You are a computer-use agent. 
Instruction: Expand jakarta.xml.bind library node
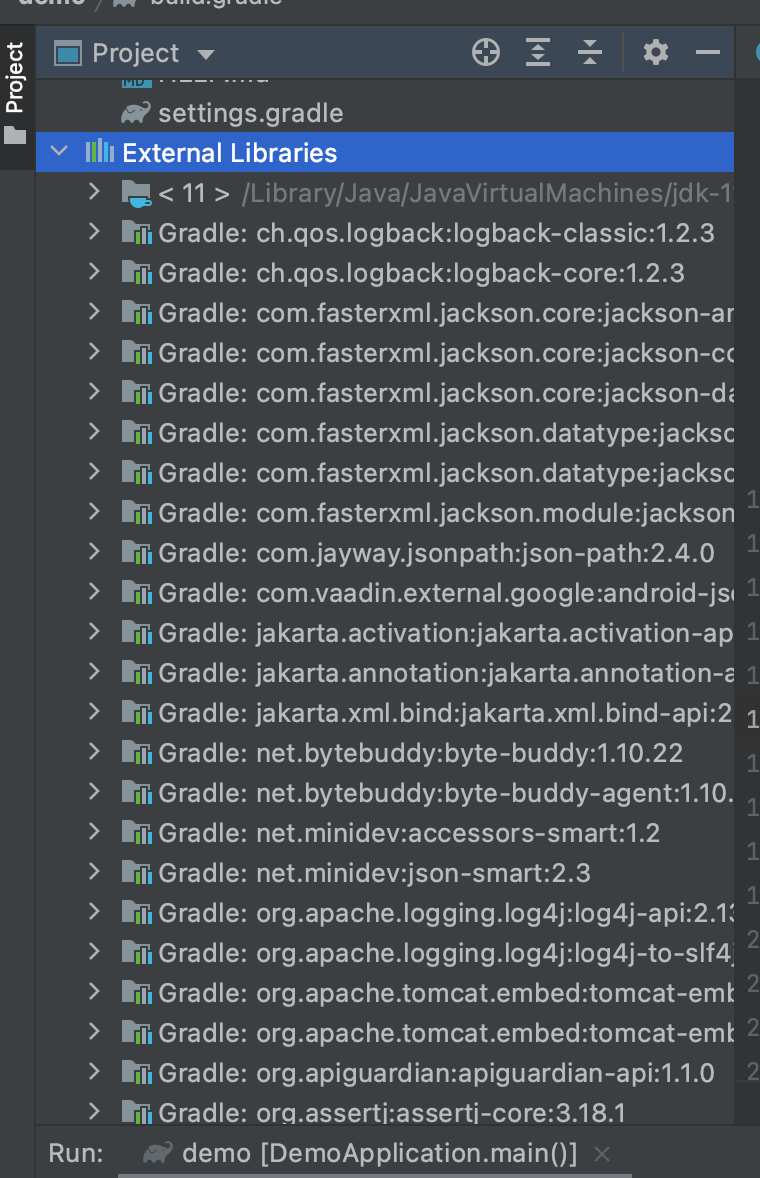[x=94, y=711]
